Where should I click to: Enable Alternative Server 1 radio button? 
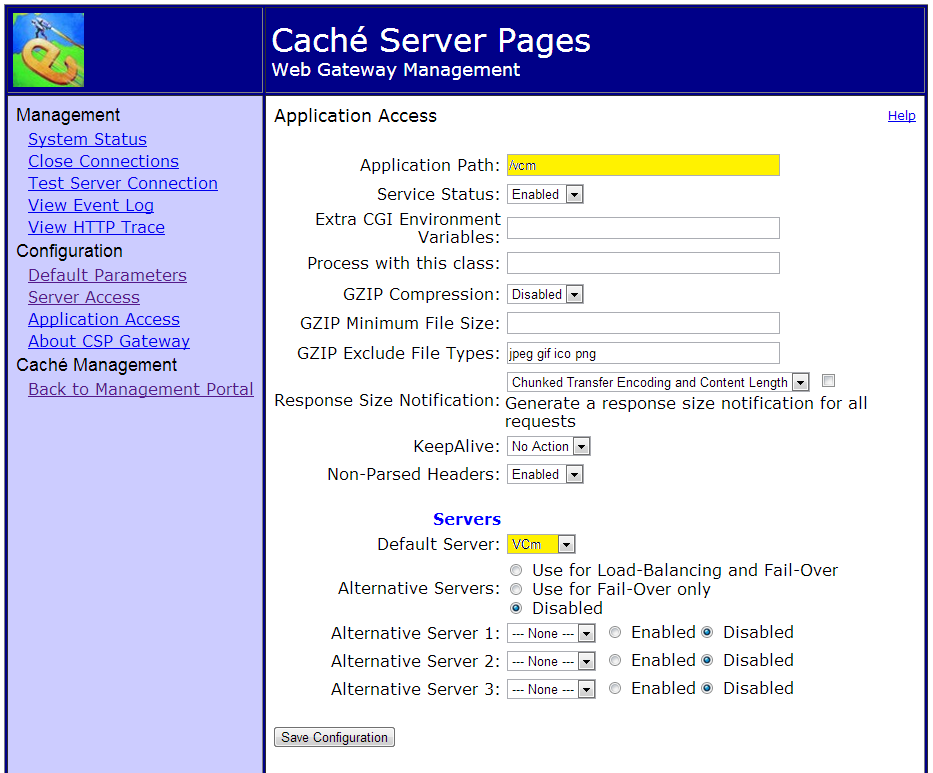[615, 632]
